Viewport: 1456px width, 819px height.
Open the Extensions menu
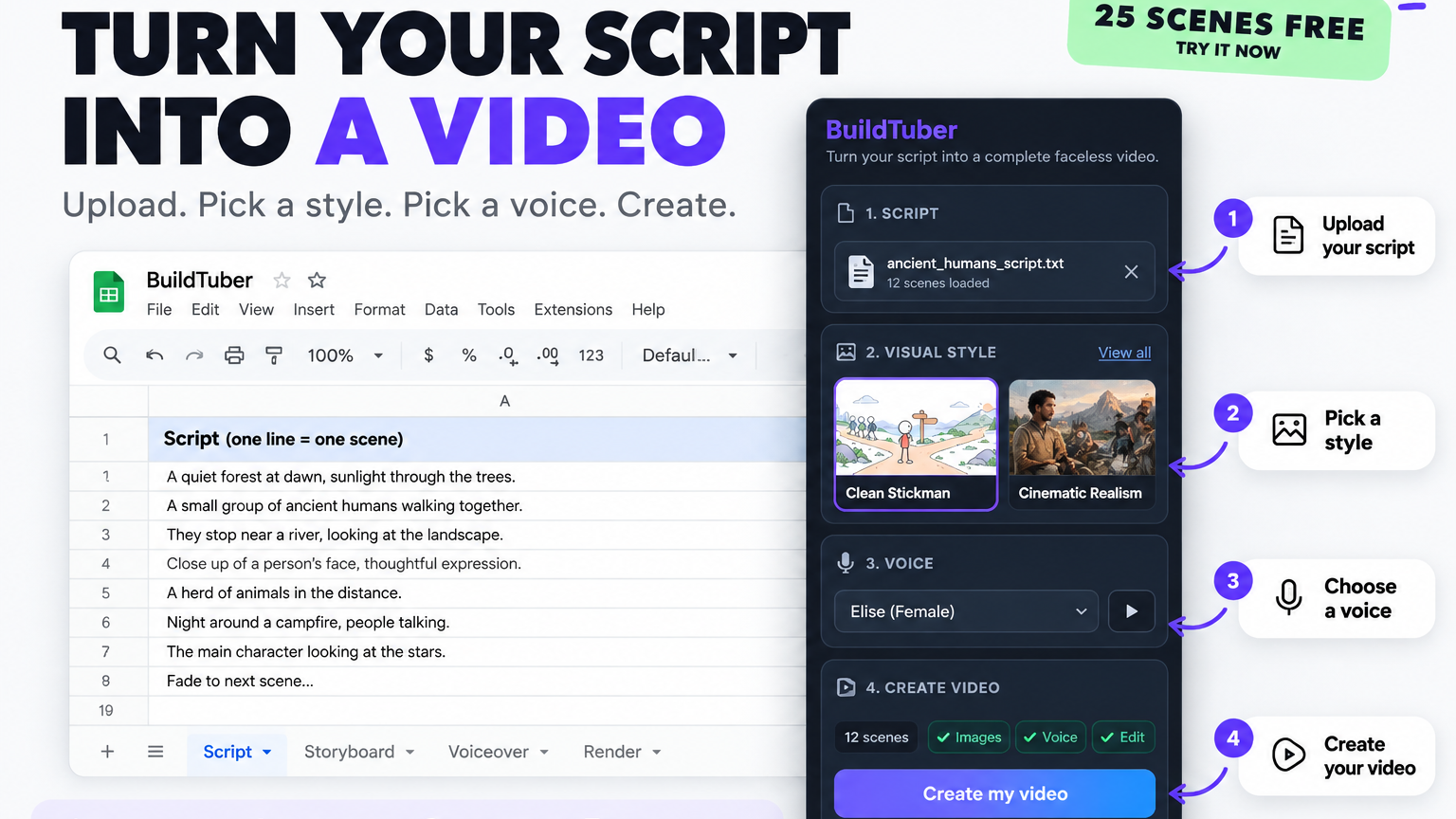(573, 309)
